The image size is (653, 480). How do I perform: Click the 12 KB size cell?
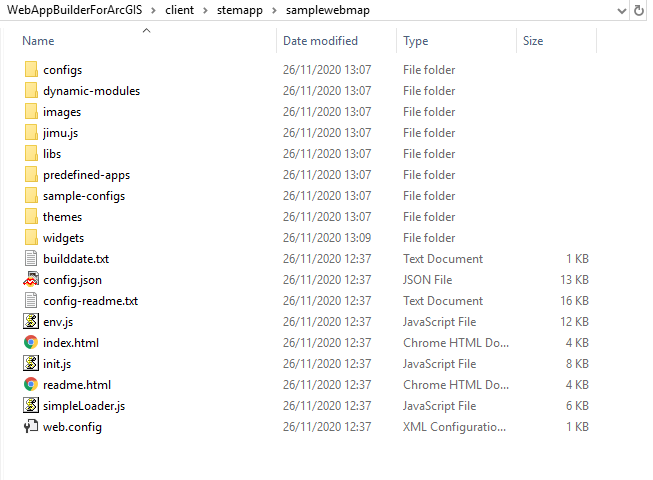pos(574,321)
